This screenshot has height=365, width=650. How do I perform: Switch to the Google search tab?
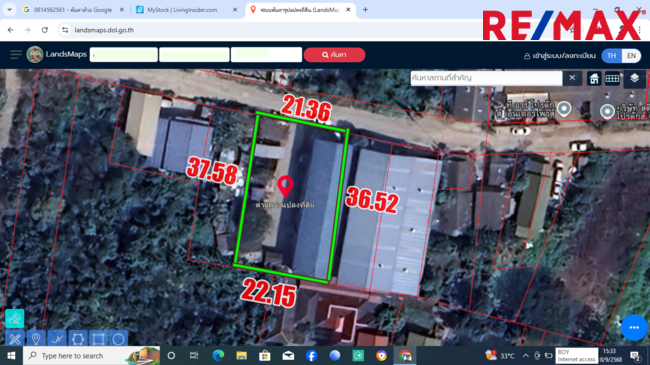pos(73,10)
